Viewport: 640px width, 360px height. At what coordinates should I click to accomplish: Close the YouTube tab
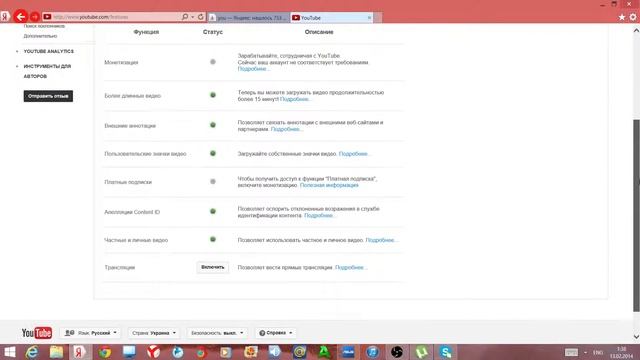click(x=369, y=18)
